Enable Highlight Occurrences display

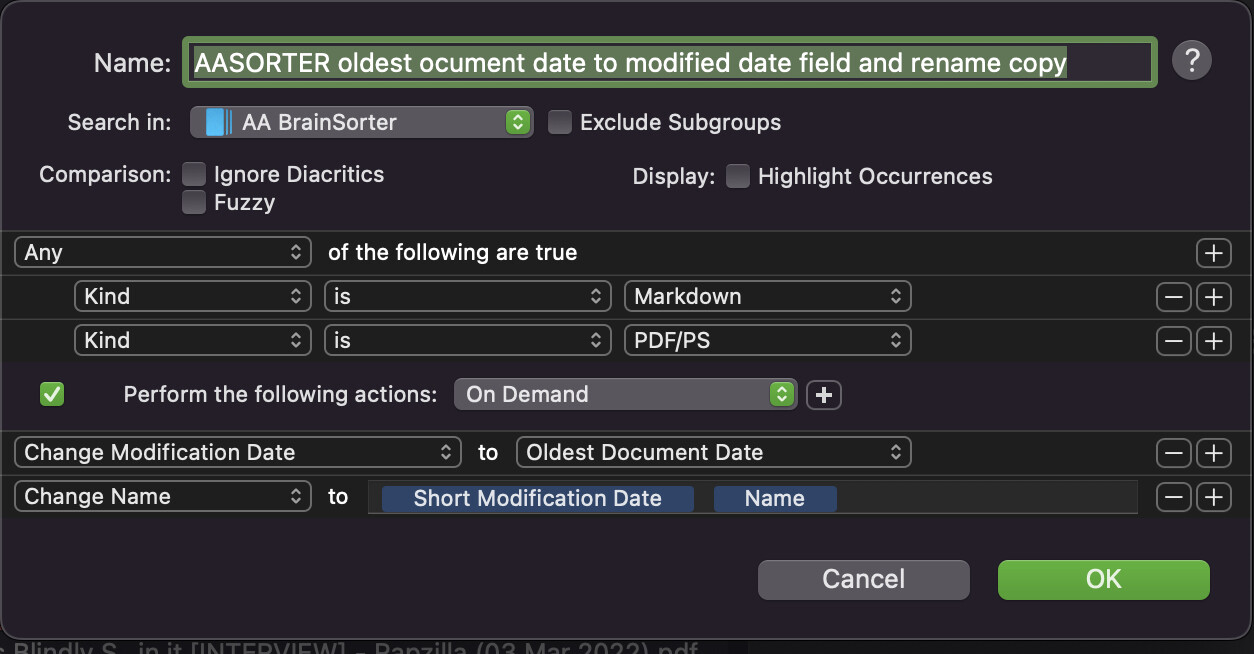pyautogui.click(x=738, y=176)
